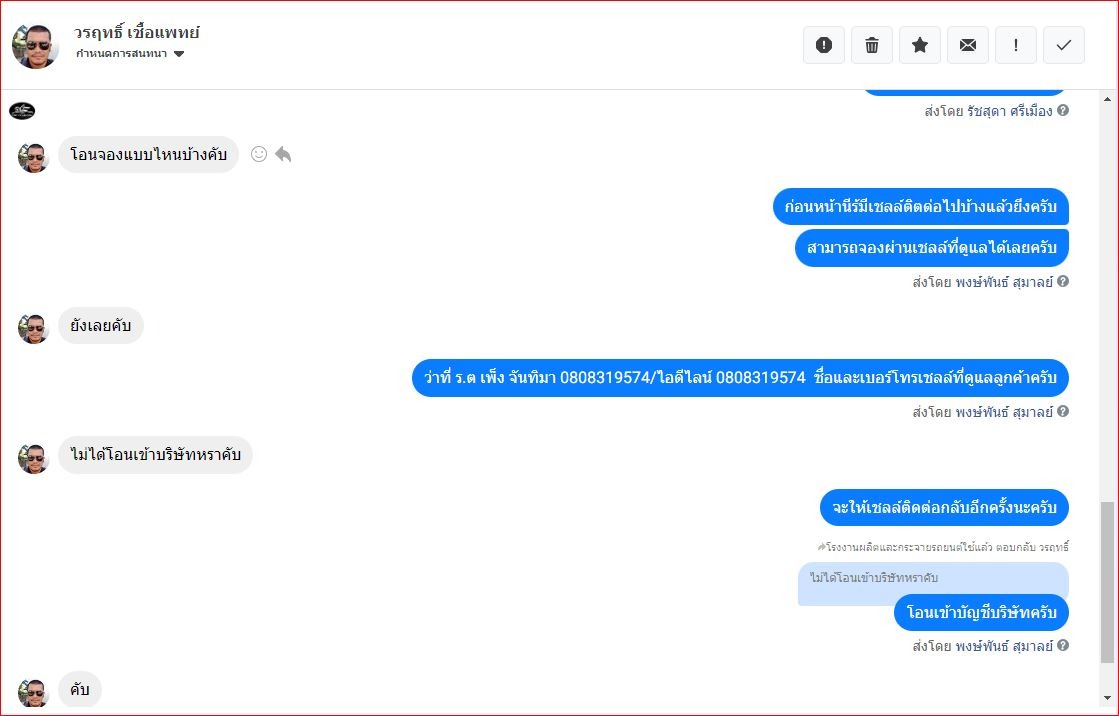Delete conversation using the trash icon
This screenshot has height=716, width=1119.
[871, 45]
